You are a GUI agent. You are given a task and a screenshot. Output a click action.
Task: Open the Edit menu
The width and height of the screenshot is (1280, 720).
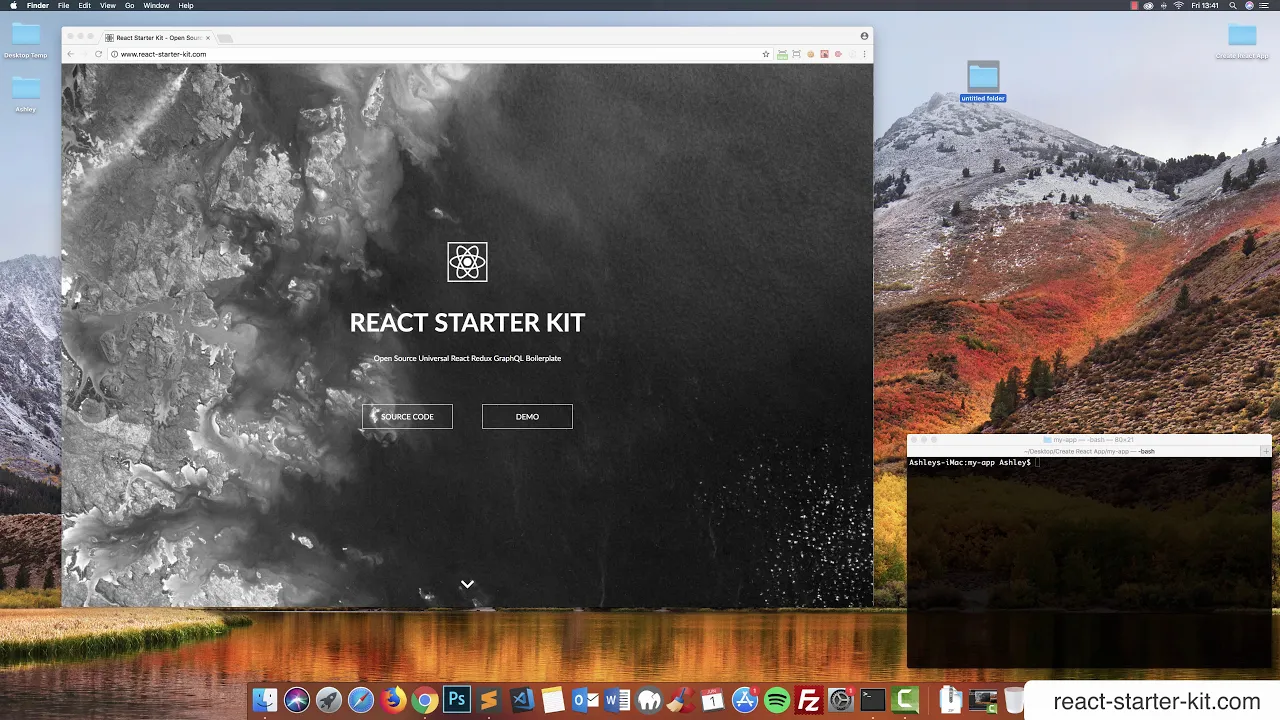pyautogui.click(x=85, y=6)
